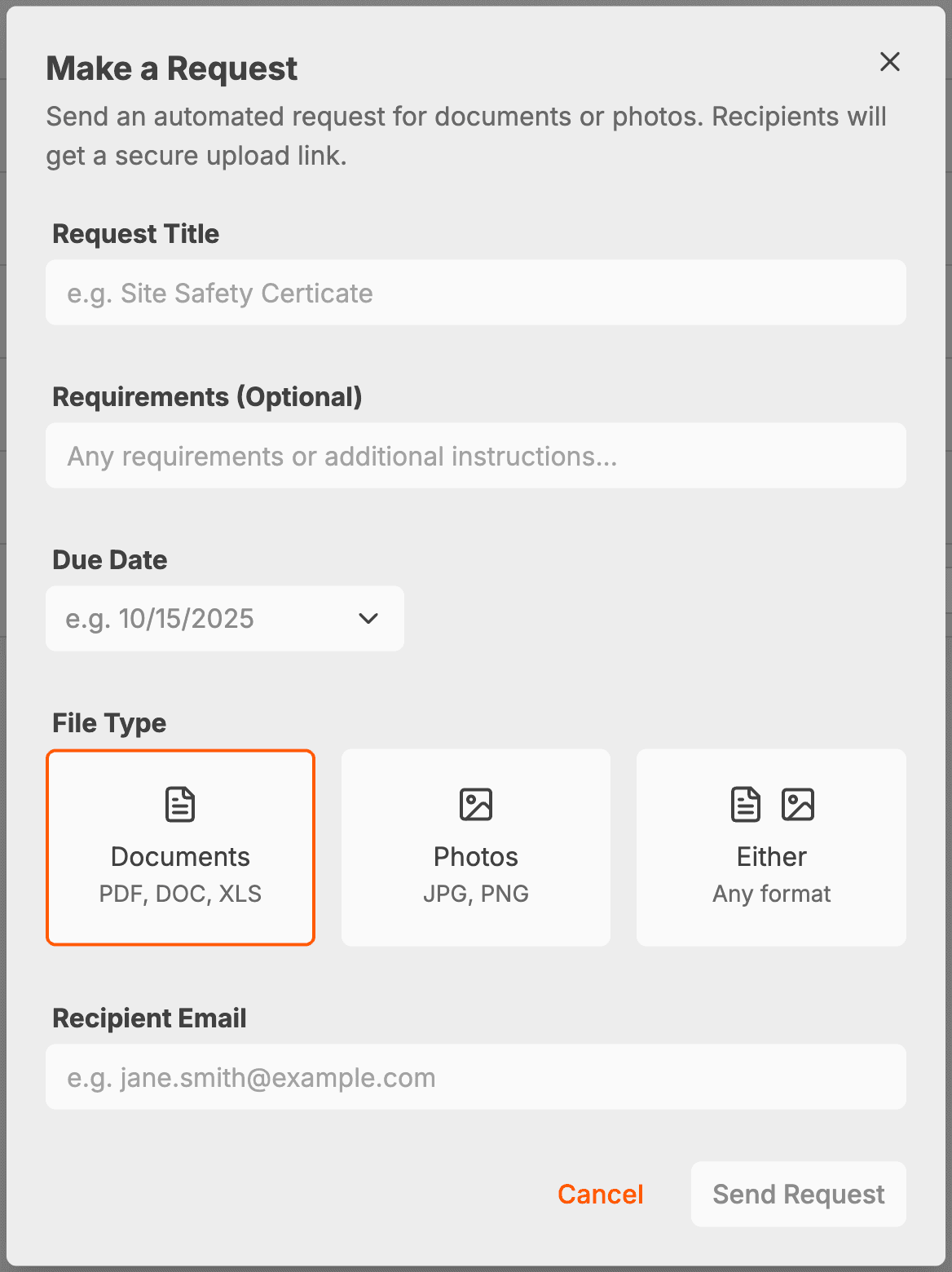This screenshot has width=952, height=1272.
Task: Click the Send Request button
Action: tap(797, 1194)
